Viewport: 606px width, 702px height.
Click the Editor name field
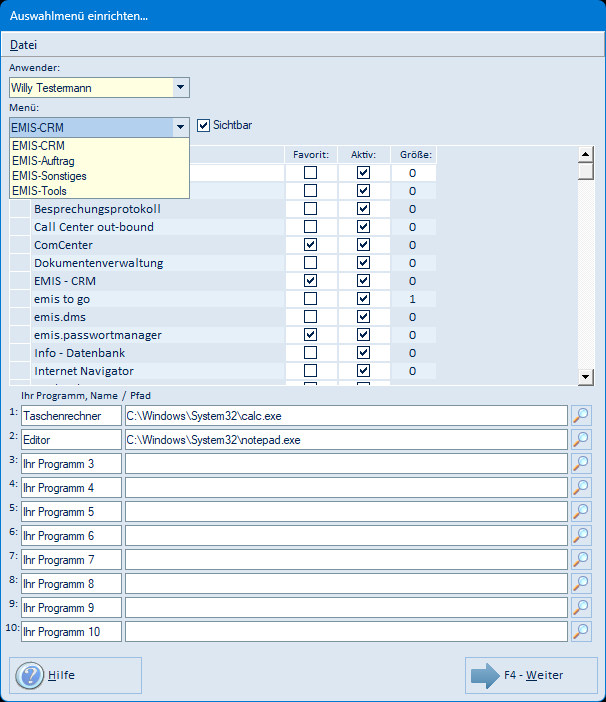coord(71,440)
